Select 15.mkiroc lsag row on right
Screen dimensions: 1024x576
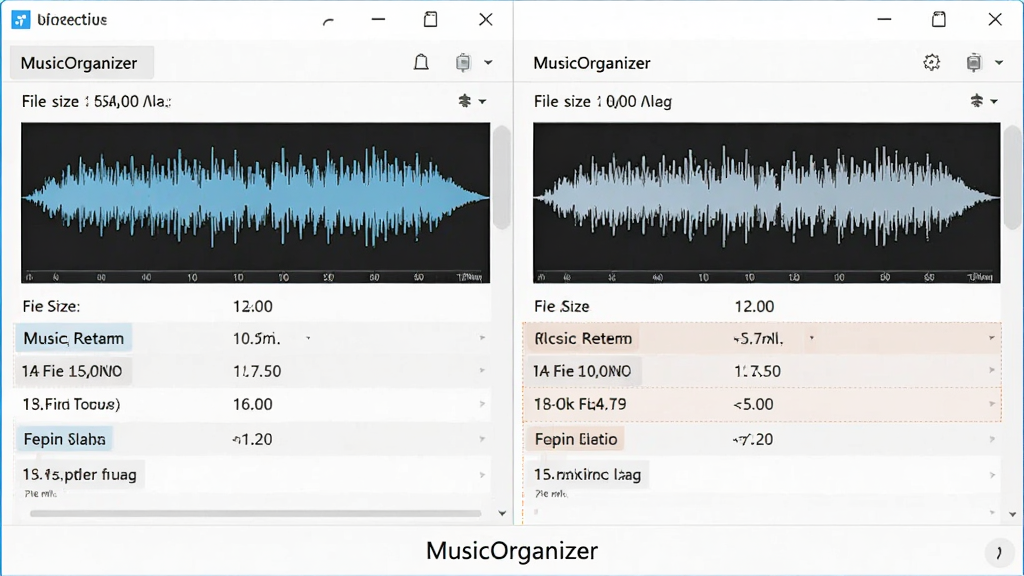point(762,475)
